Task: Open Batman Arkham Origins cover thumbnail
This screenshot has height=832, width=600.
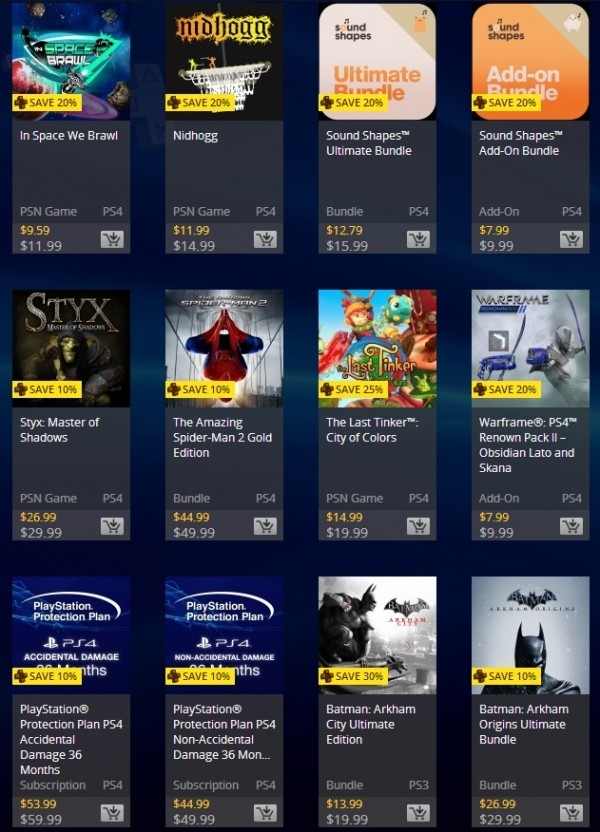Action: (531, 635)
